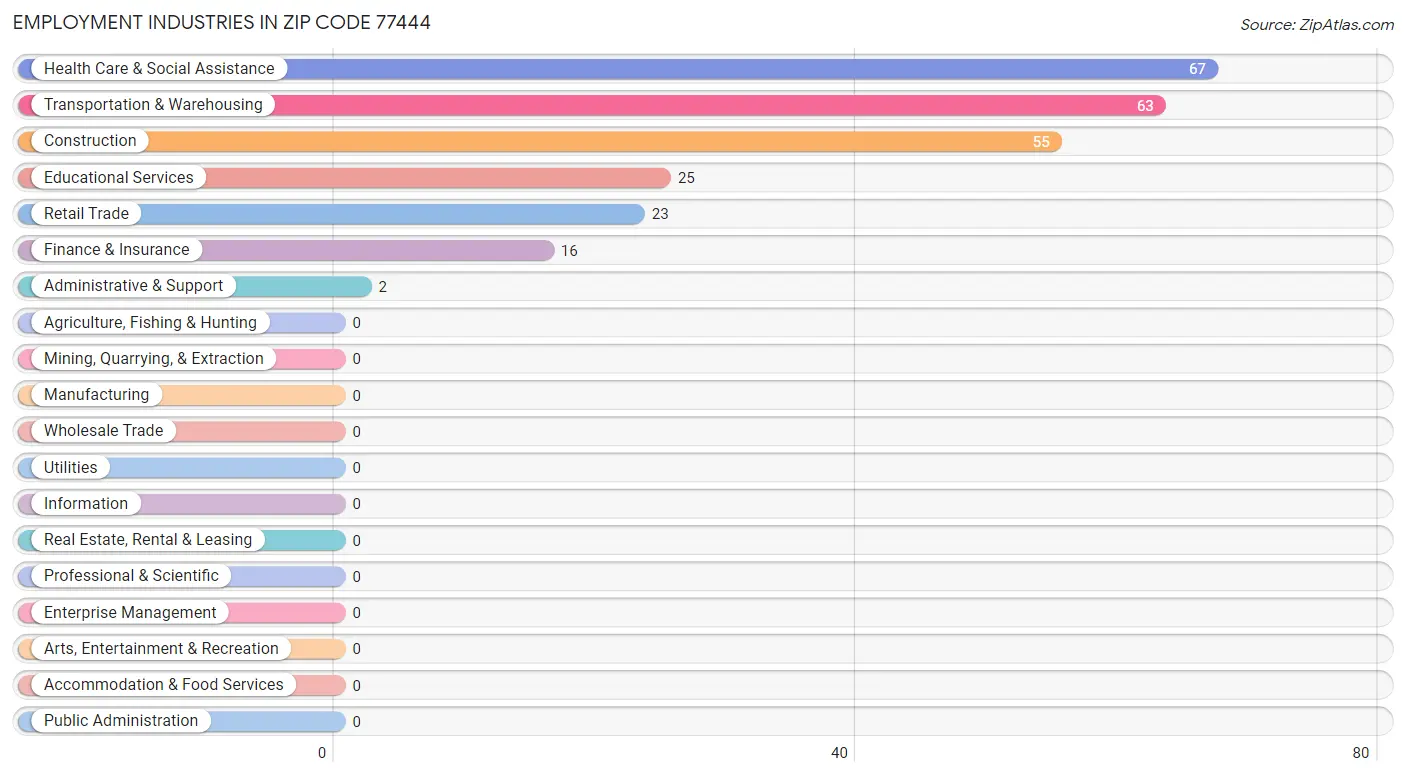Click the value 16 beside Finance & Insurance
The height and width of the screenshot is (776, 1406).
click(x=569, y=250)
